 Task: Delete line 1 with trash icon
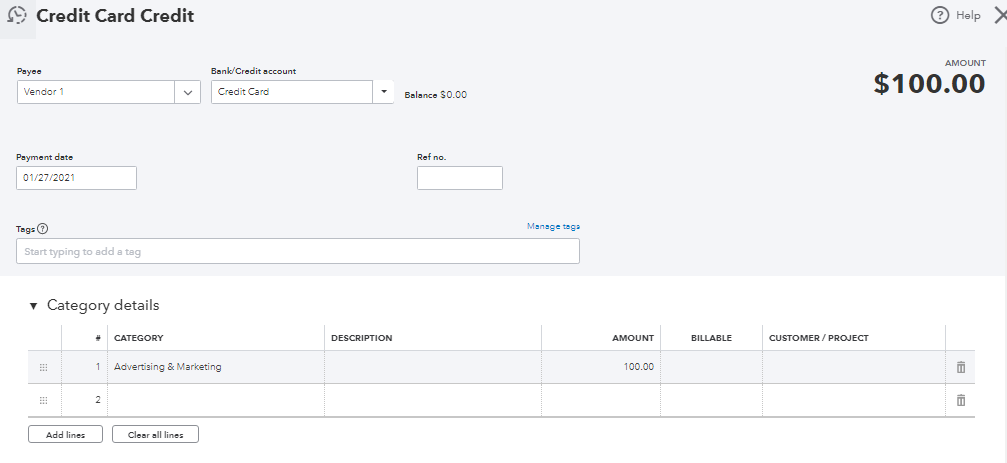tap(961, 367)
